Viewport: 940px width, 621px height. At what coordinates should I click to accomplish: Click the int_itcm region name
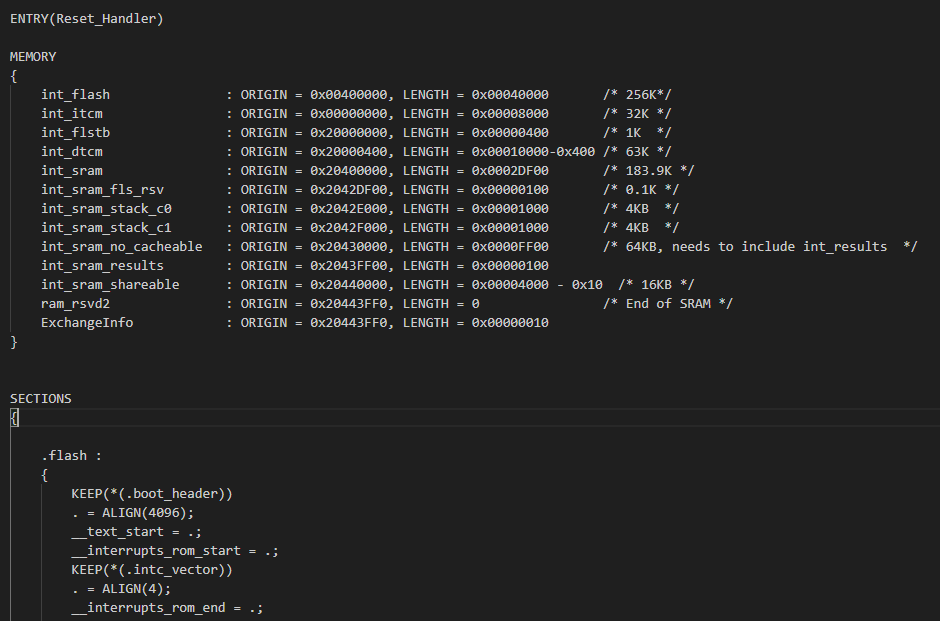[71, 114]
